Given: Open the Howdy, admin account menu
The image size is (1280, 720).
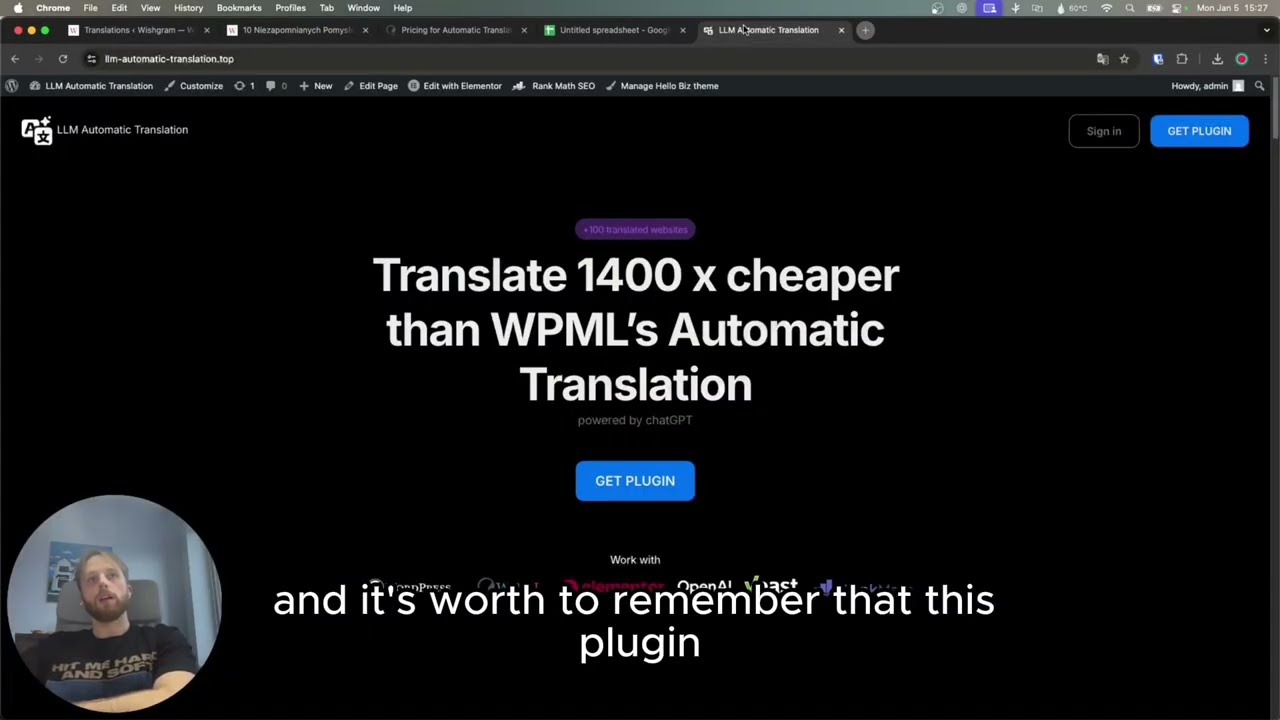Looking at the screenshot, I should coord(1207,86).
